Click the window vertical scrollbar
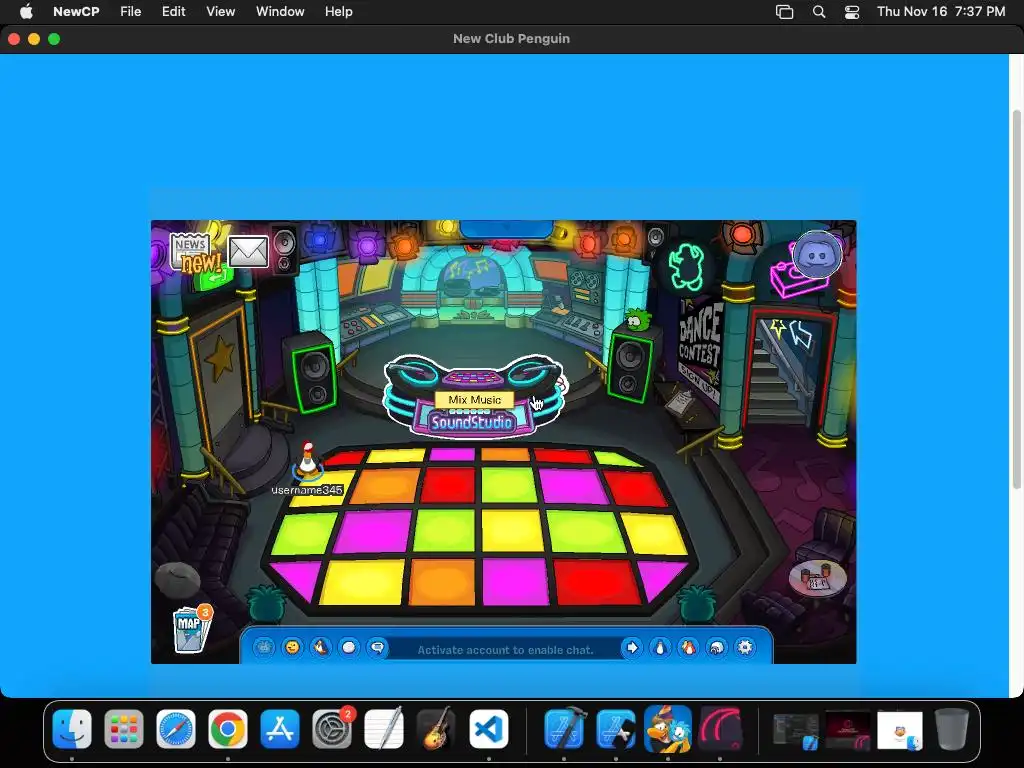Screen dimensions: 1024x768 point(1016,299)
